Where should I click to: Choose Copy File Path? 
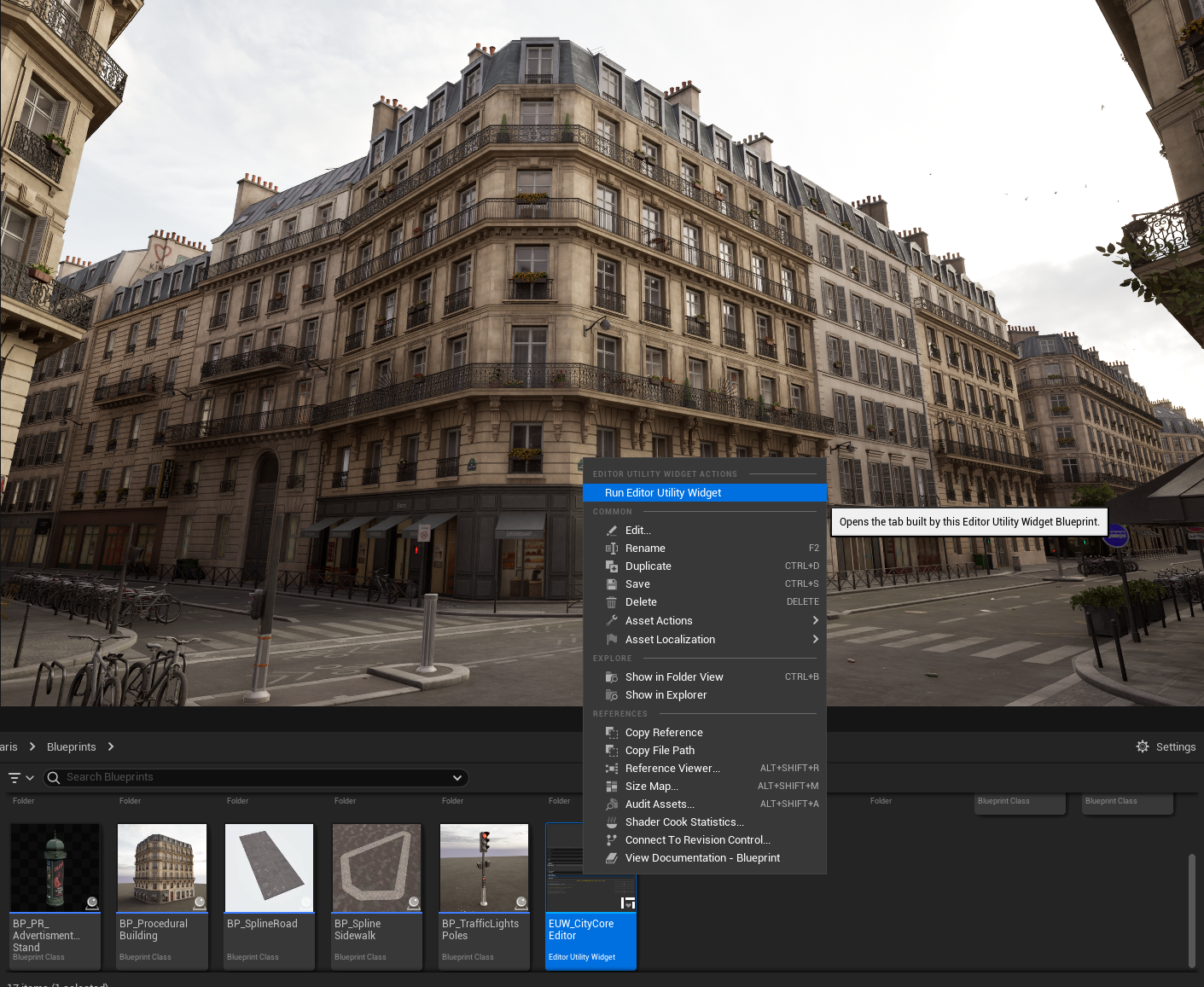(660, 751)
